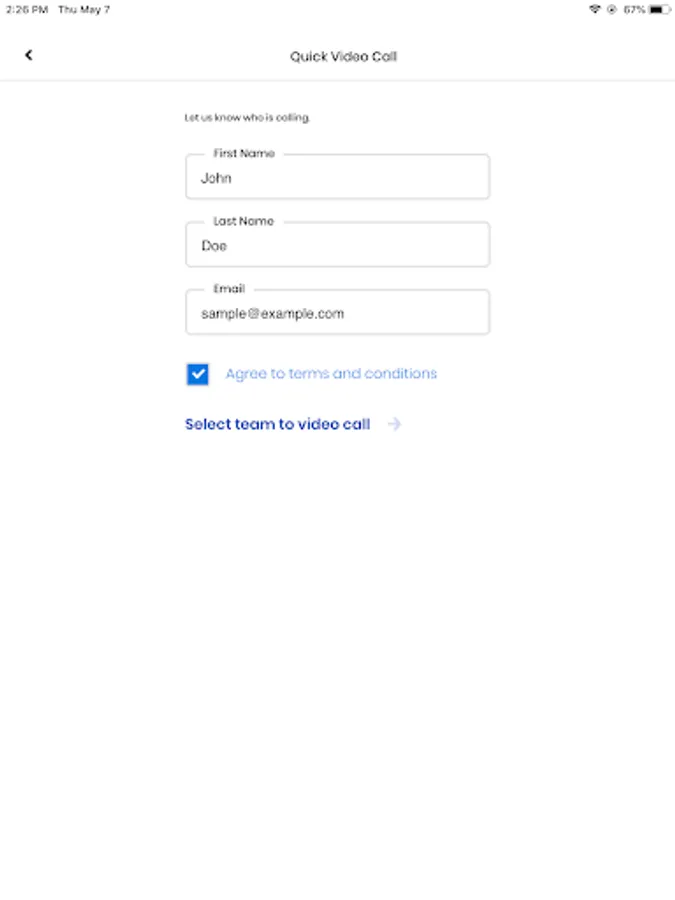Focus the Last Name field containing Doe
This screenshot has height=900, width=675.
click(338, 245)
